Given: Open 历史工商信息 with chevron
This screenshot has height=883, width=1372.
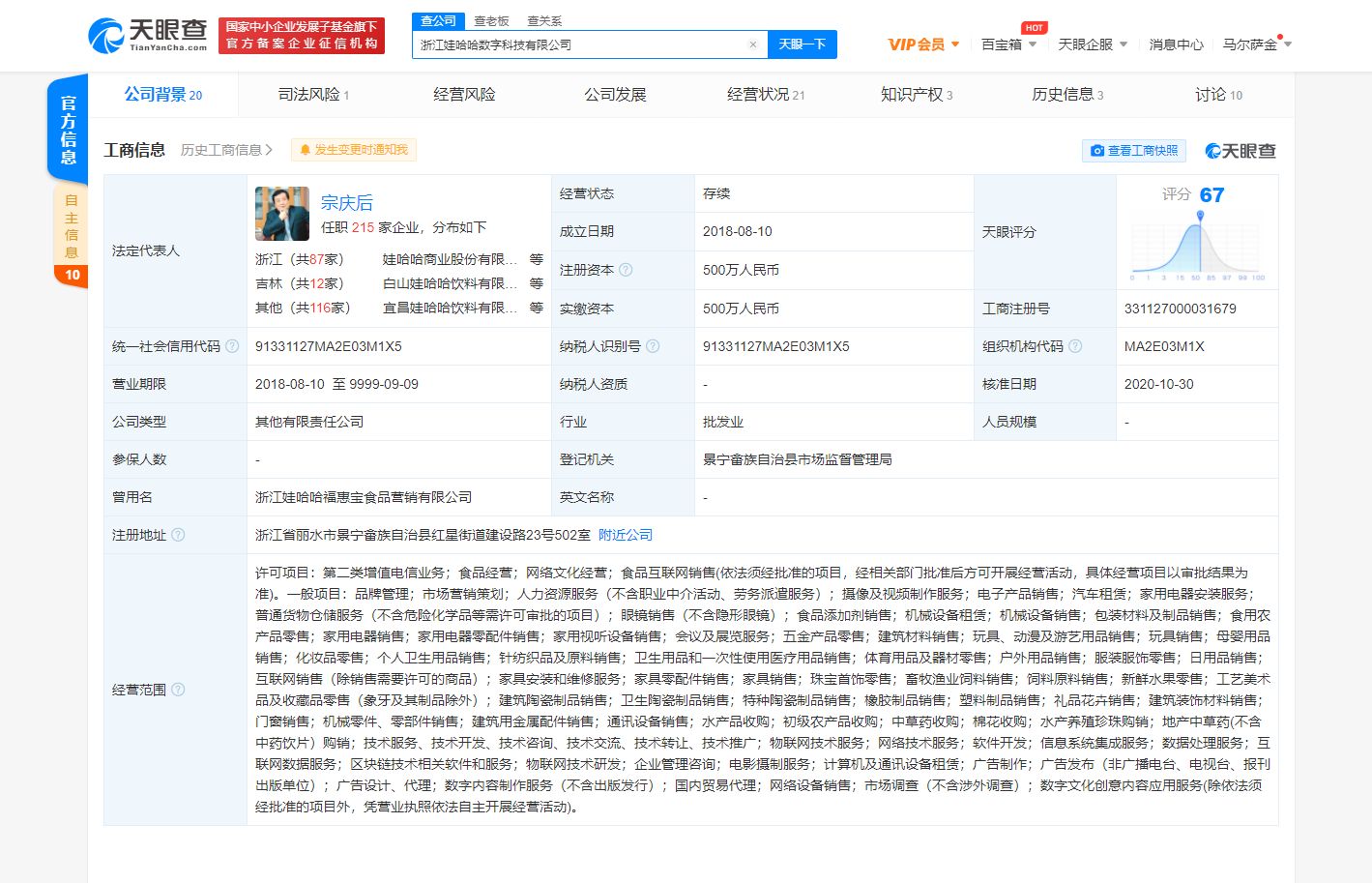Looking at the screenshot, I should point(226,150).
